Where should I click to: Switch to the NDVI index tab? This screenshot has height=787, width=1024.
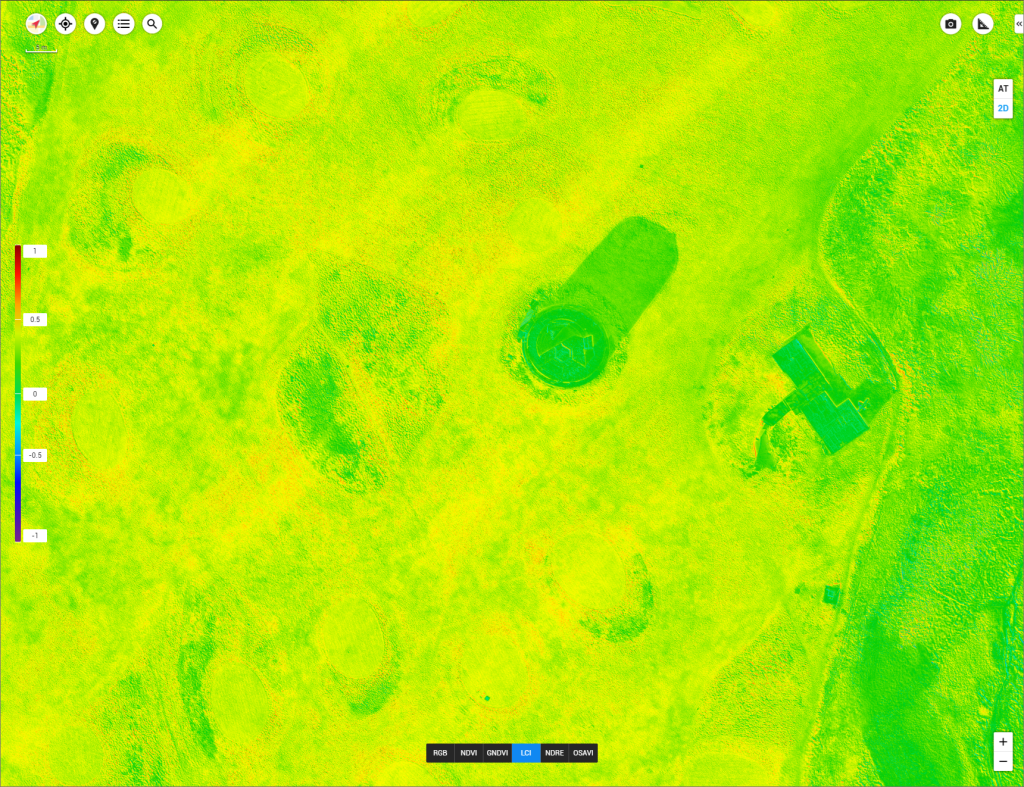point(468,753)
